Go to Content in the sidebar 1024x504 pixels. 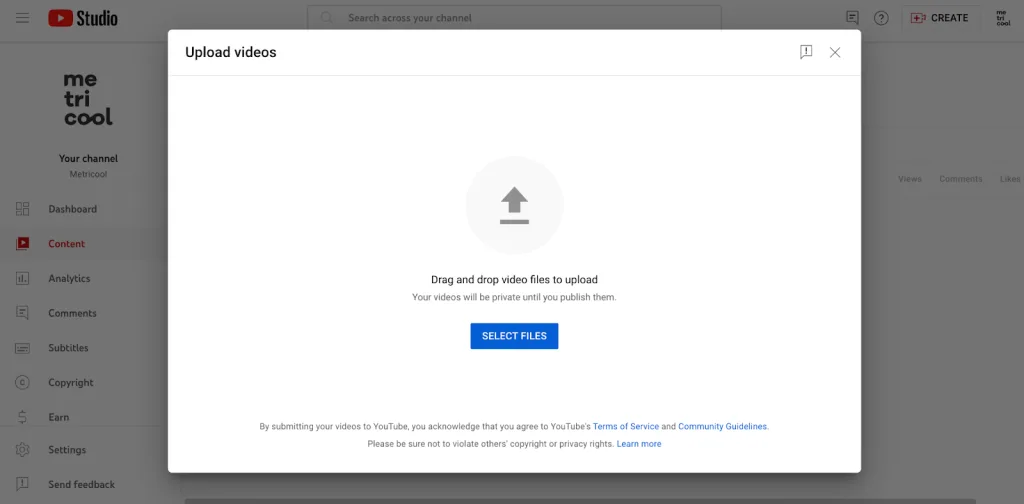pos(66,244)
